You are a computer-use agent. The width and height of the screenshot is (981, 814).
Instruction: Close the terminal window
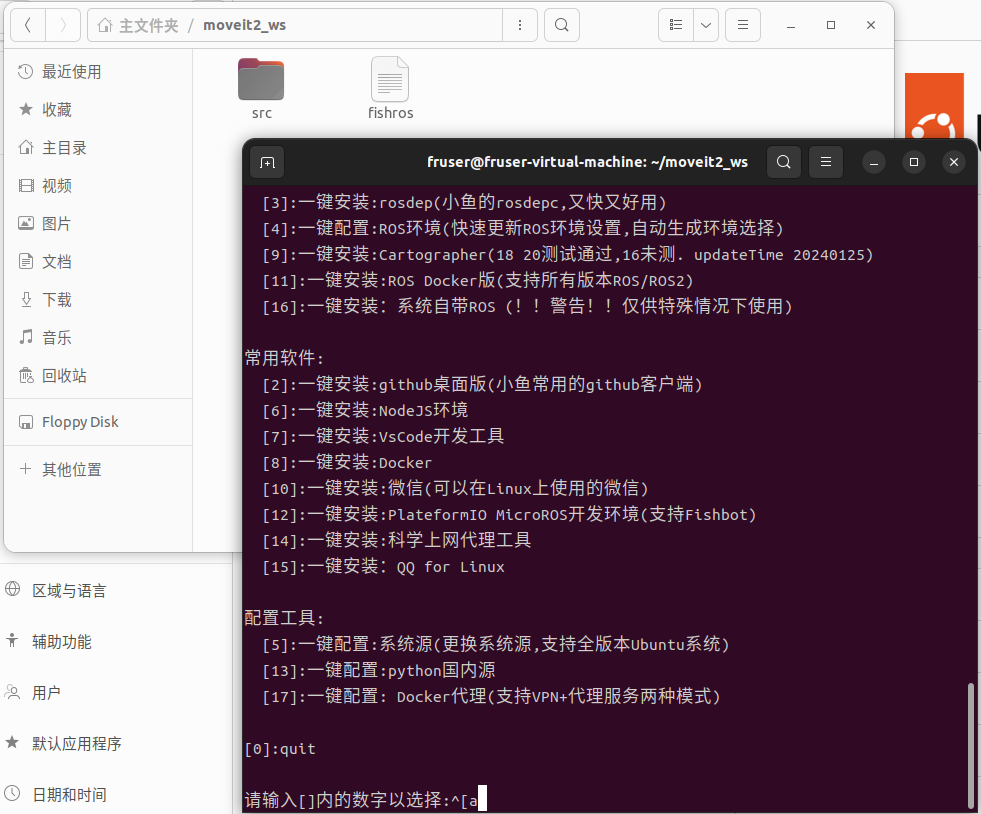click(x=953, y=163)
